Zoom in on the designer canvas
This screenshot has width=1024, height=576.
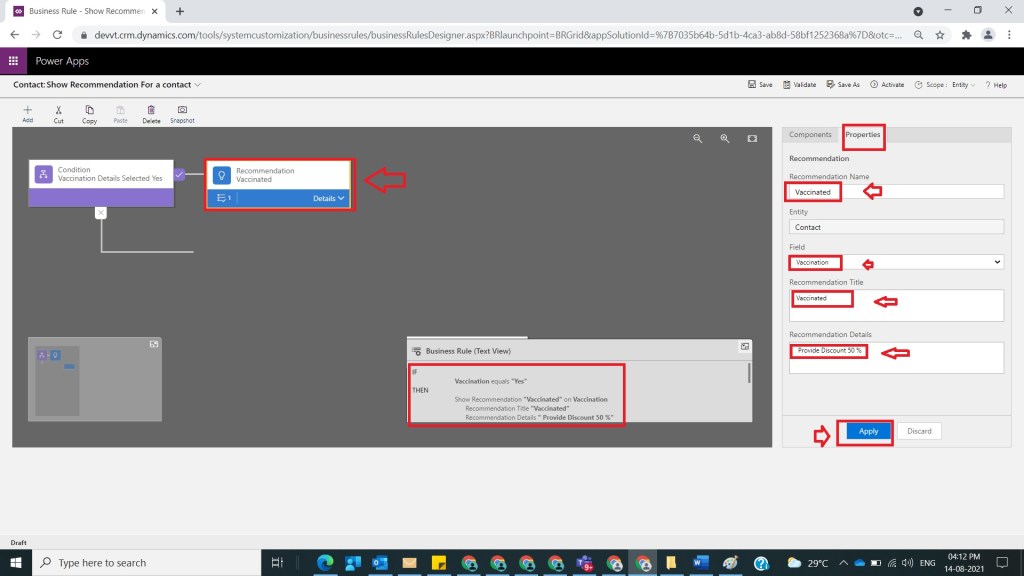[x=725, y=139]
